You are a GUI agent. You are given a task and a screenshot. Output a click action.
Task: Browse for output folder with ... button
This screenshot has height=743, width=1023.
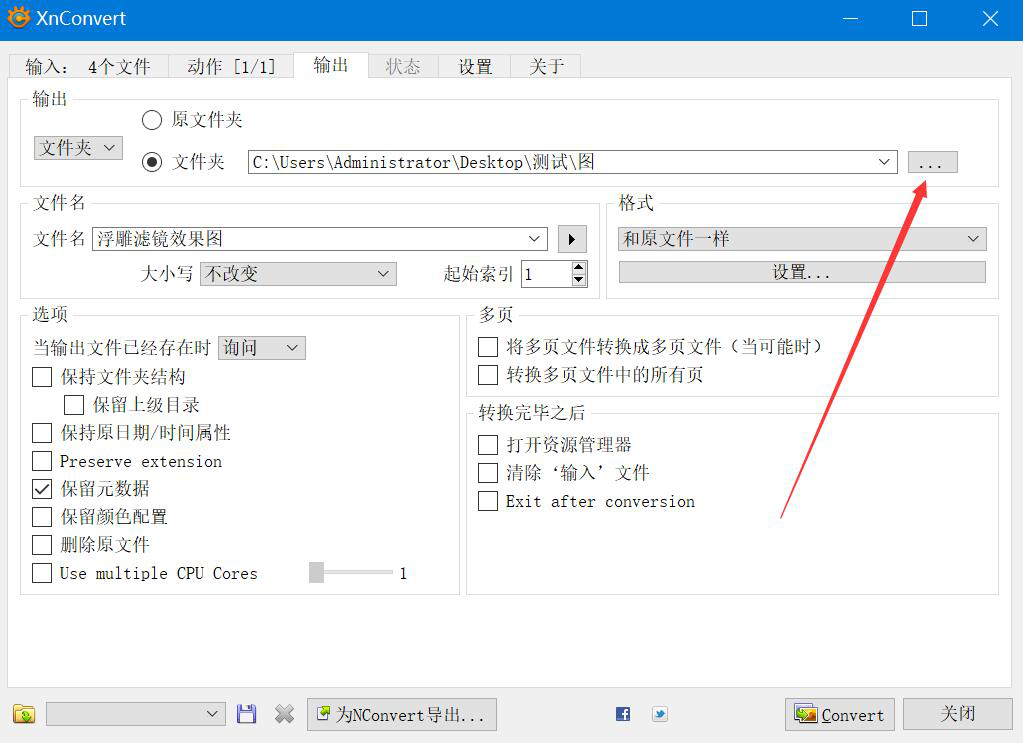pos(932,162)
